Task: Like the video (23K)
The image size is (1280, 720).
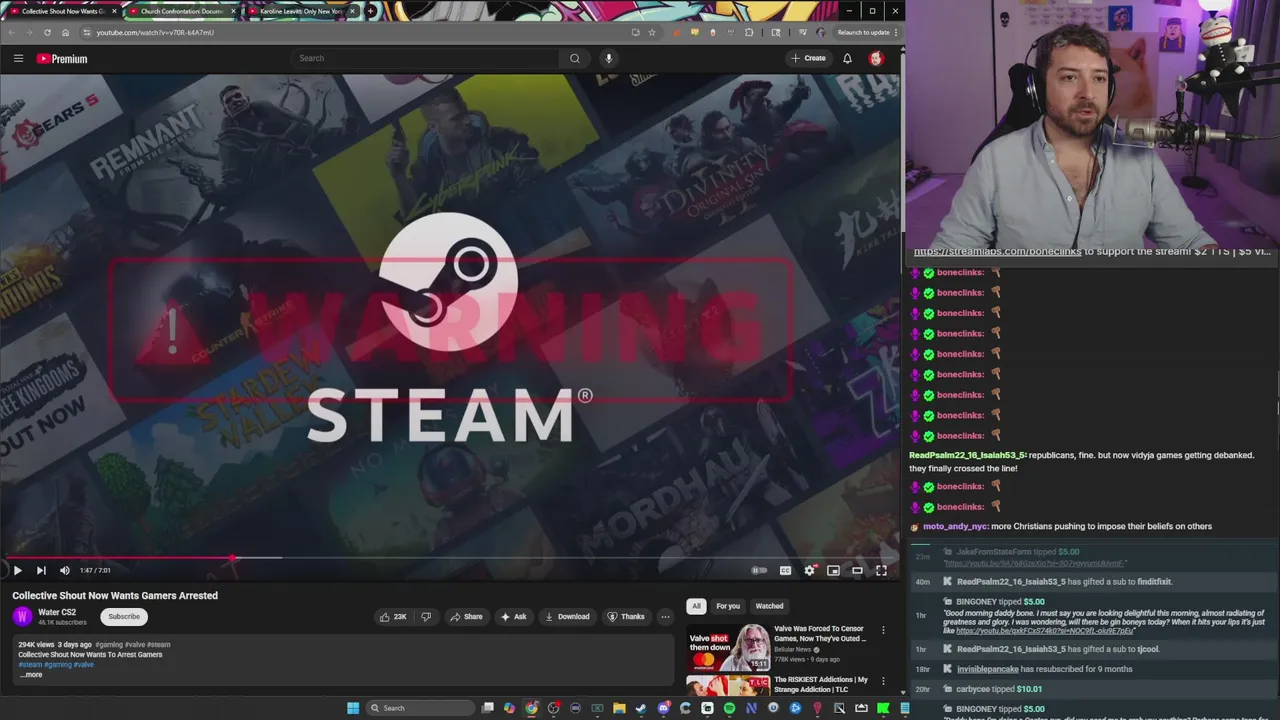Action: pos(393,616)
